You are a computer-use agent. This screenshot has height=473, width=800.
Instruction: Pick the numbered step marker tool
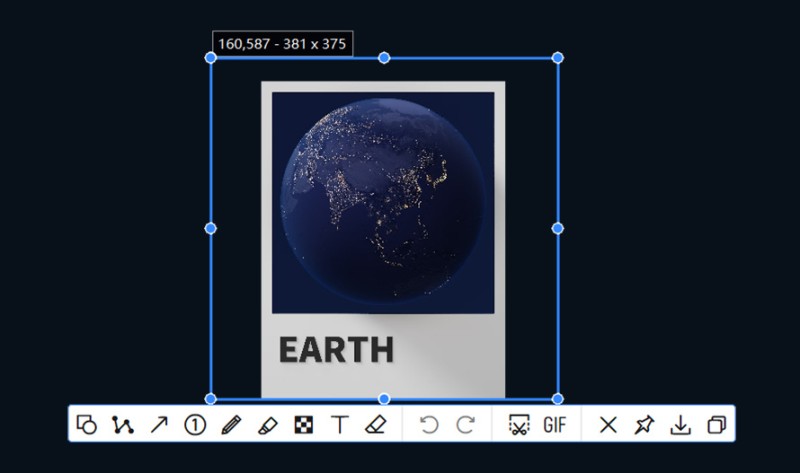195,424
